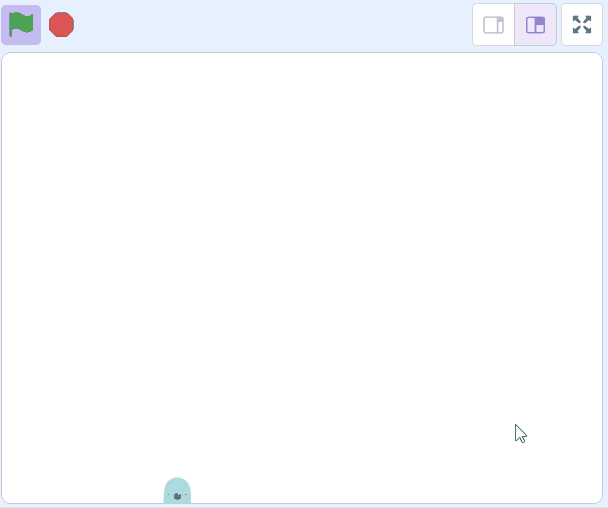
Task: Halt all scripts with the red octagon
Action: [x=61, y=25]
